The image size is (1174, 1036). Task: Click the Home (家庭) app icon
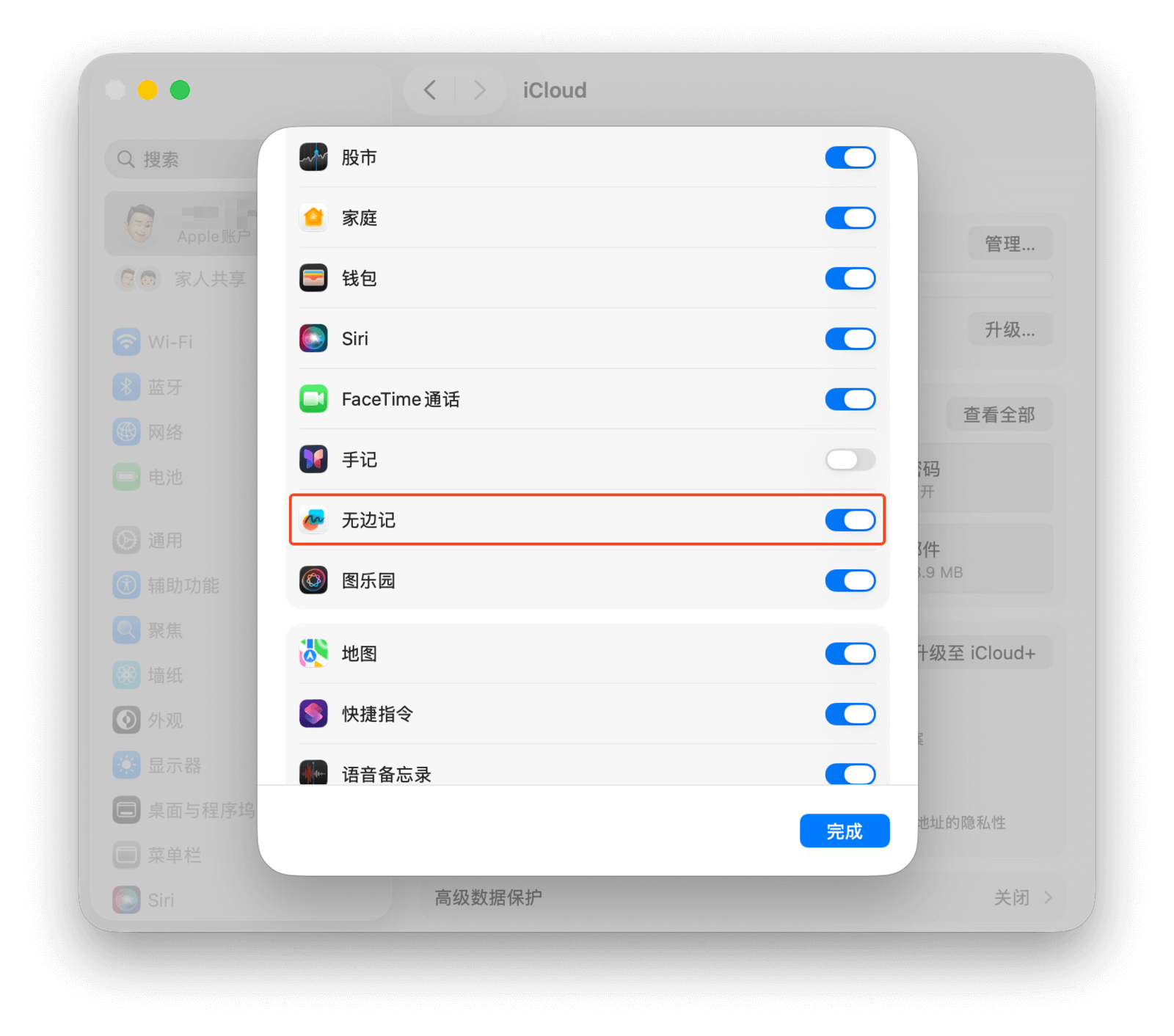pyautogui.click(x=313, y=217)
